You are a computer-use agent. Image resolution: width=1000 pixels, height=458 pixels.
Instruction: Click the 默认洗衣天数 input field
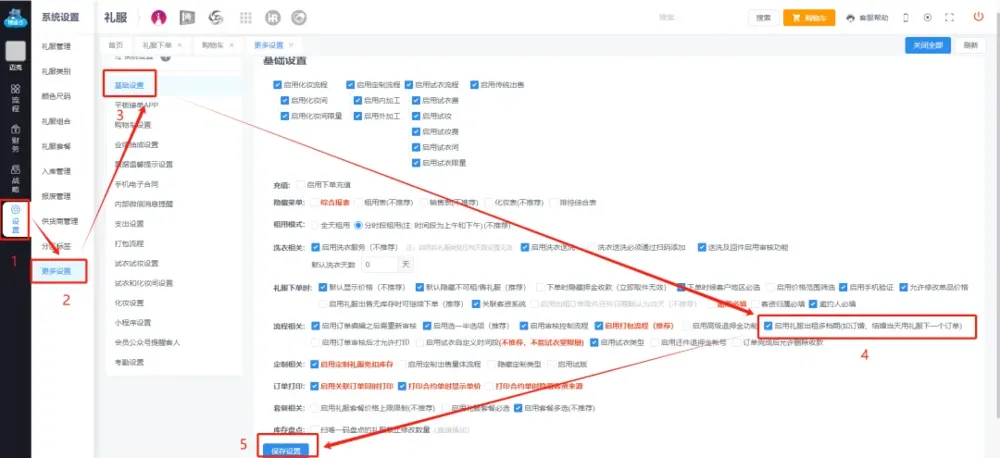pos(378,264)
